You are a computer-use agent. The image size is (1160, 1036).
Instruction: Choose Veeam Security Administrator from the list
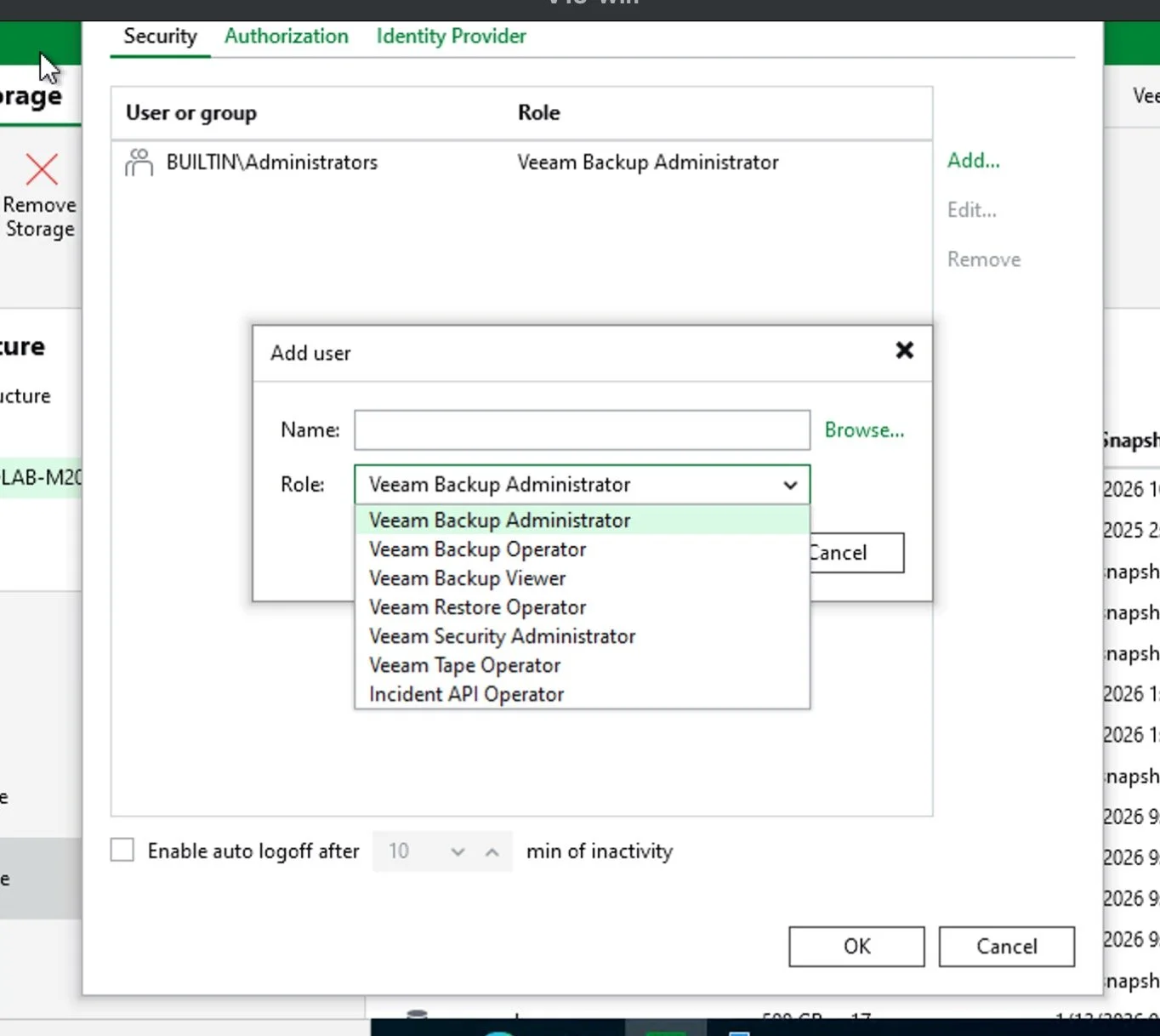501,635
